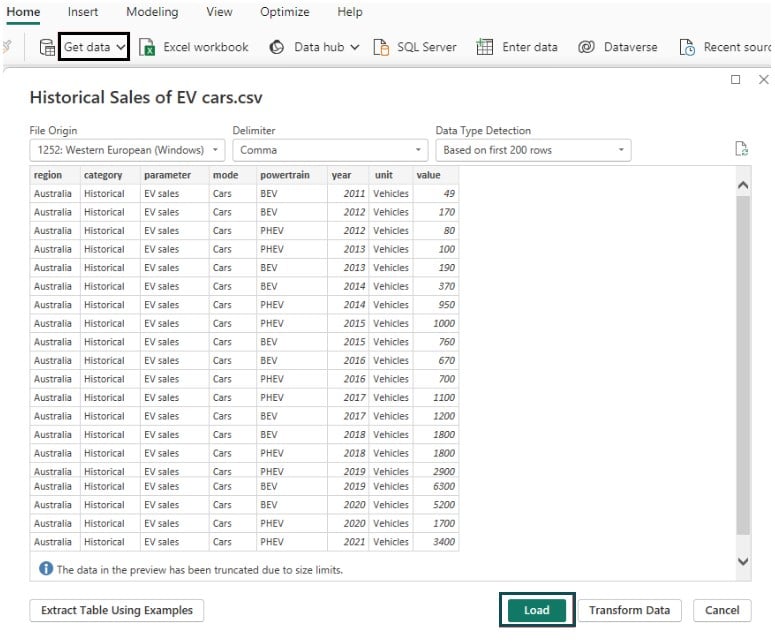775x643 pixels.
Task: Close the CSV preview dialog
Action: point(764,80)
